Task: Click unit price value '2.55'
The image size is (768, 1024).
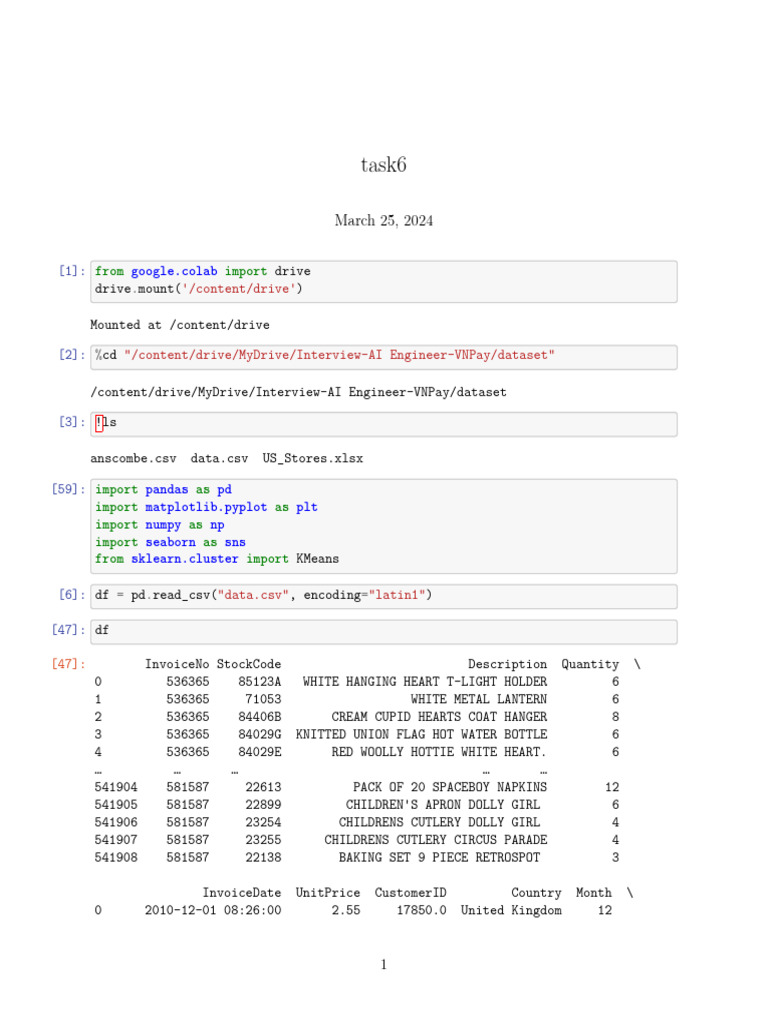Action: [x=345, y=910]
